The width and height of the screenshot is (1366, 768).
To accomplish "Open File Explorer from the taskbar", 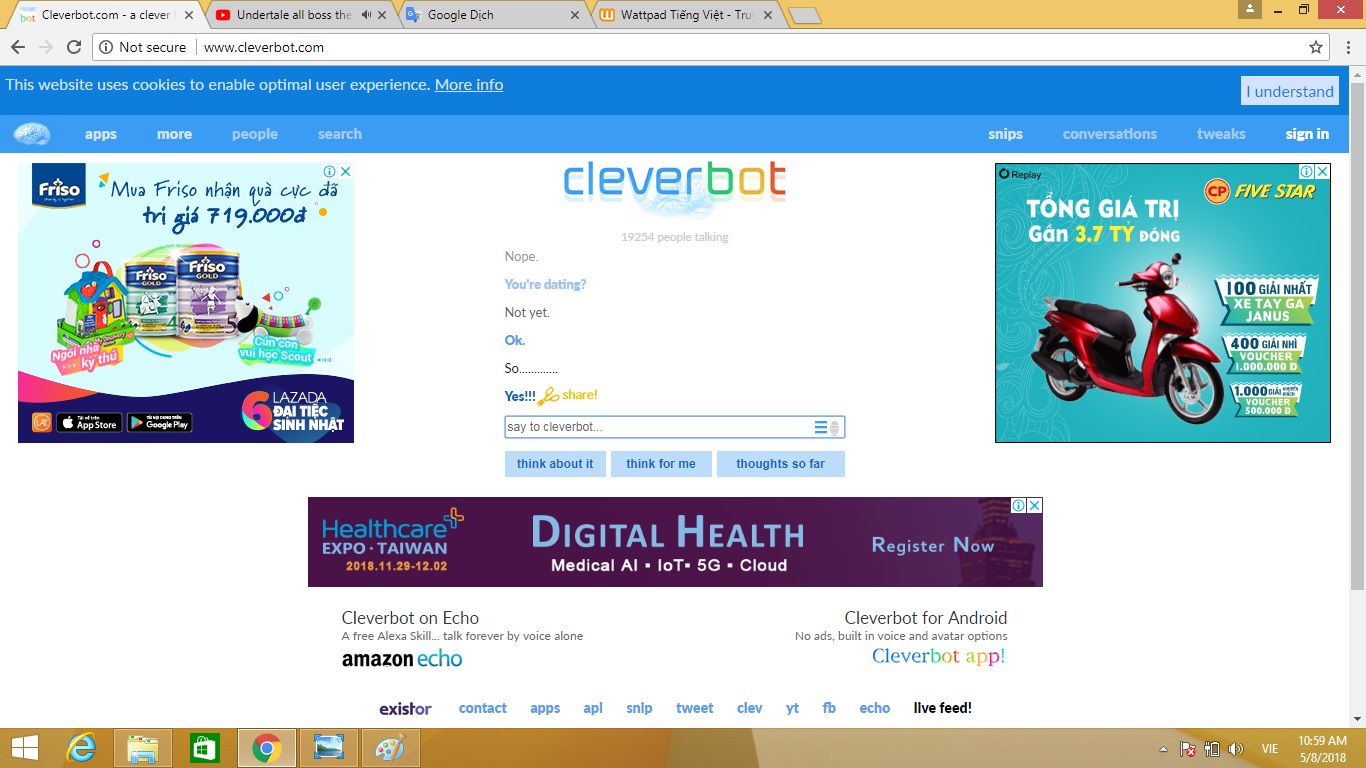I will [x=143, y=748].
